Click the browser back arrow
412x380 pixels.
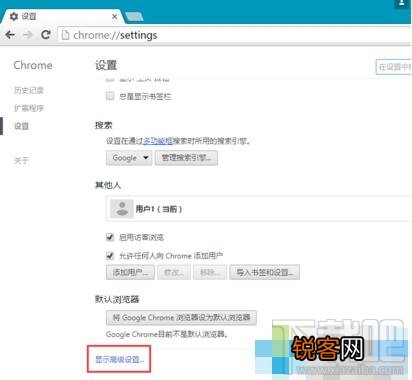coord(10,35)
